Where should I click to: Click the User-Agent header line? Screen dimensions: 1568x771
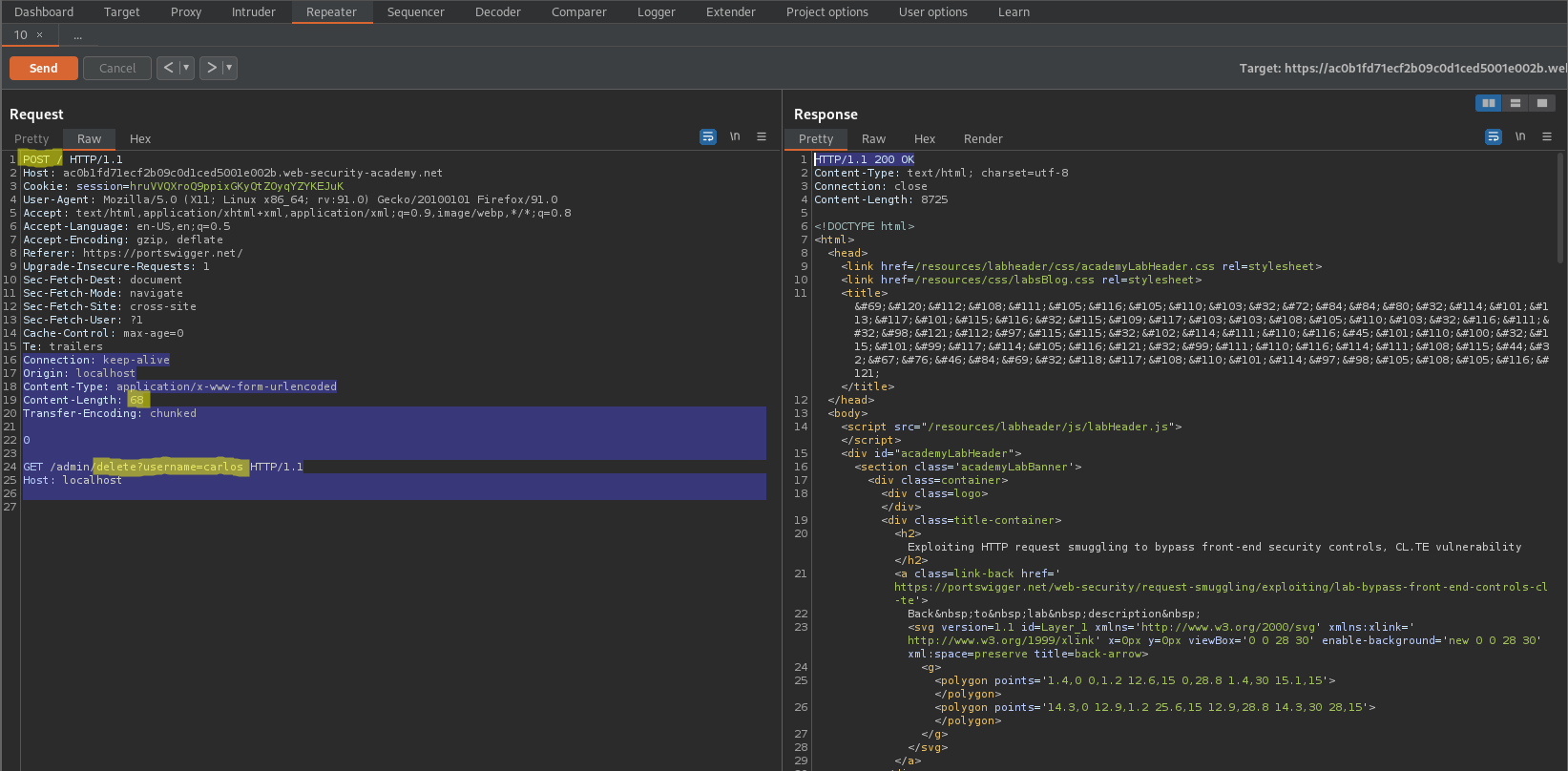[290, 199]
